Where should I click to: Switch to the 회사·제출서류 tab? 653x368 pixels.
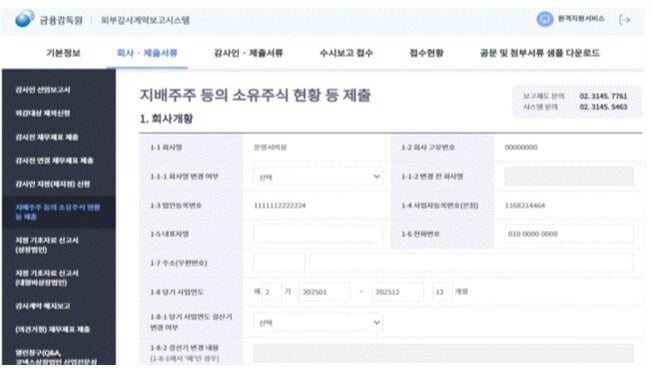click(147, 53)
